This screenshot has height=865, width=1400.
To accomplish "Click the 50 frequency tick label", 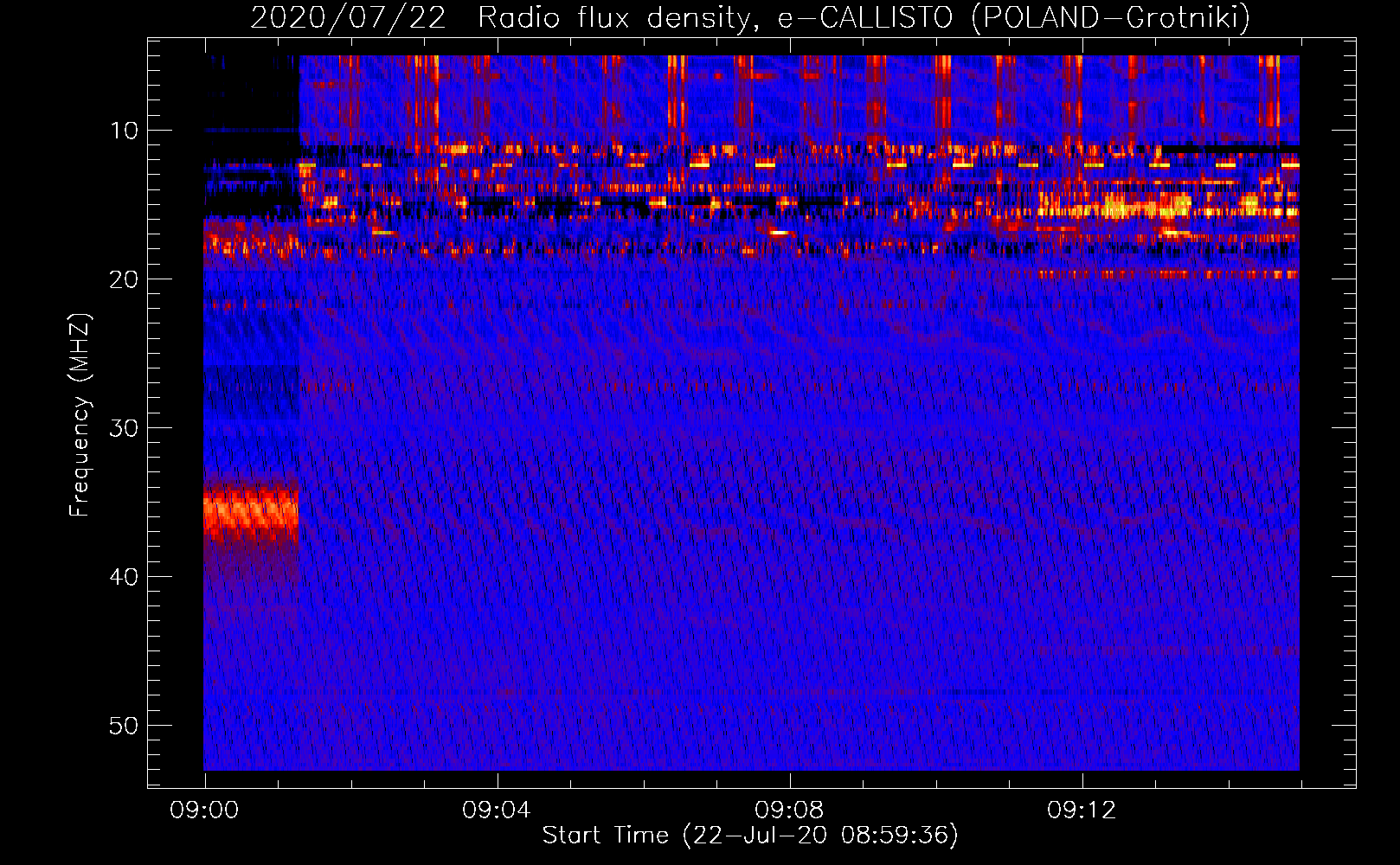I will [x=124, y=726].
